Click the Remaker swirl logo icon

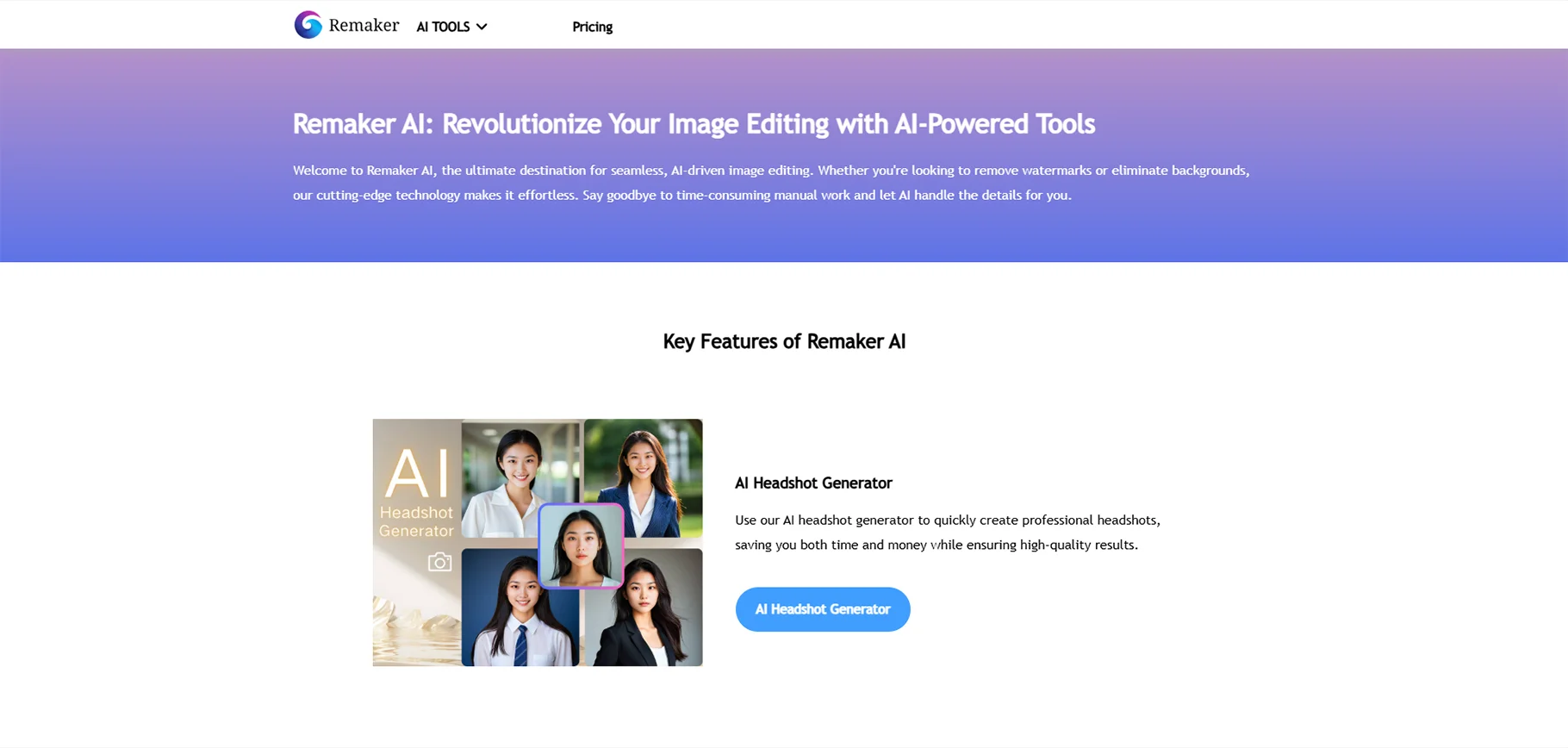(308, 25)
